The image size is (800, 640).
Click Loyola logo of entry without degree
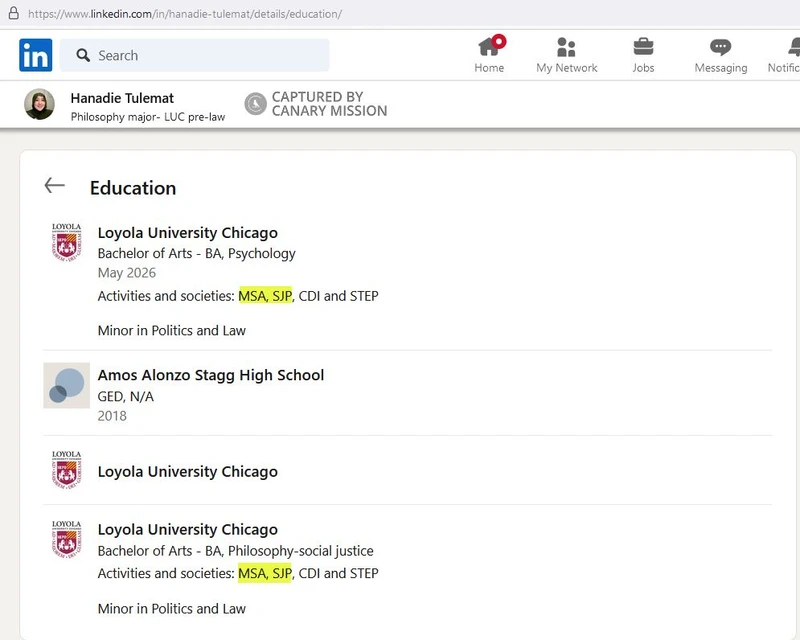point(66,470)
